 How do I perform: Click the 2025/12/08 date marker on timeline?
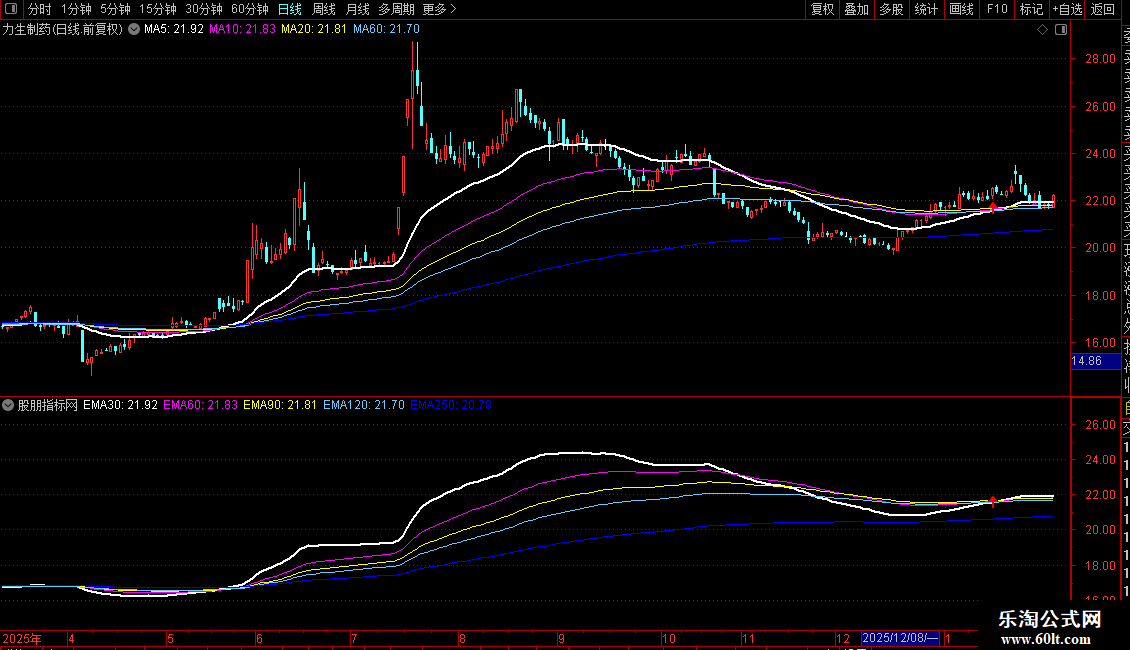[x=900, y=637]
